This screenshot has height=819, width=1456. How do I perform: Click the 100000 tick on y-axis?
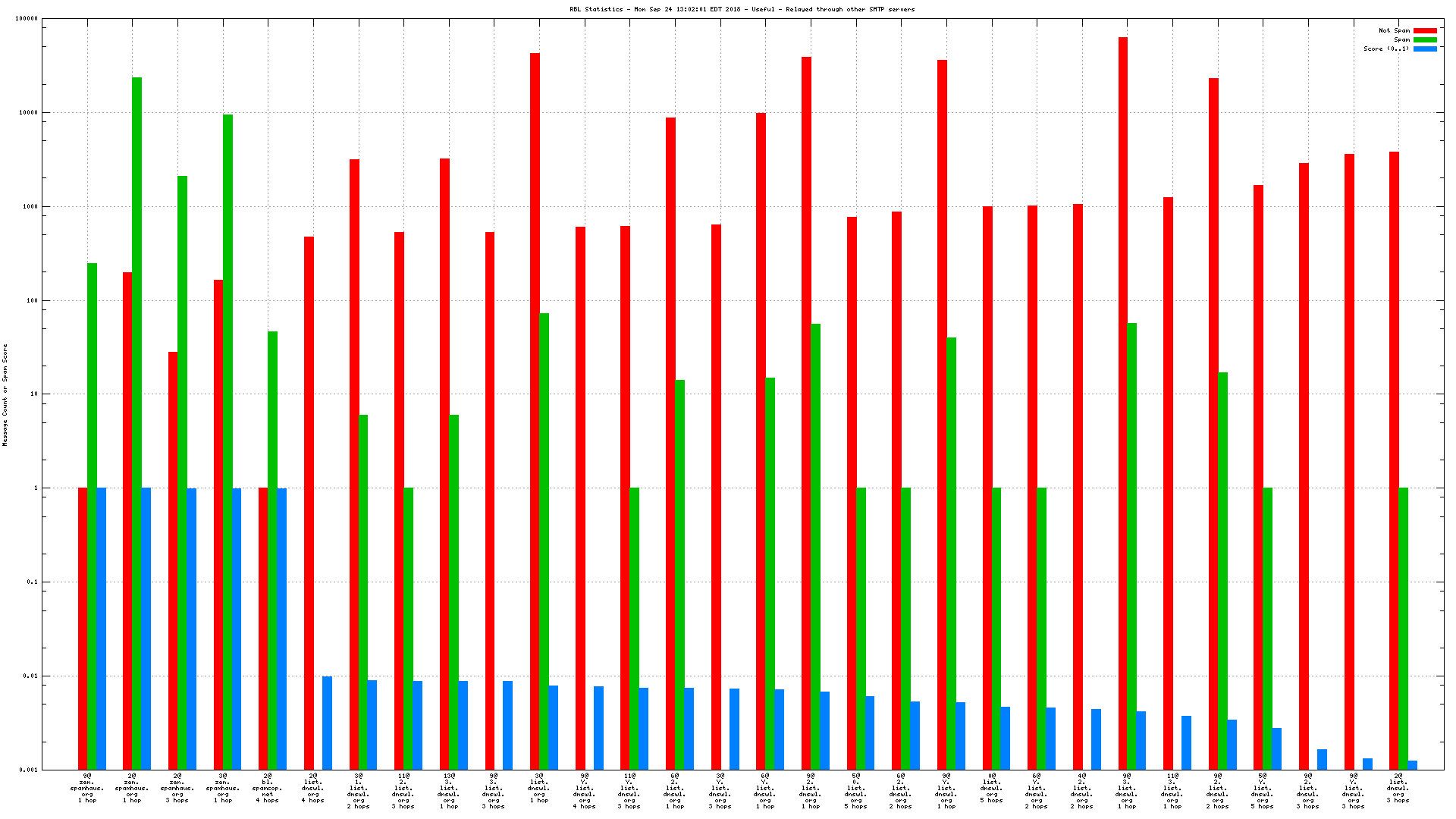pos(26,19)
